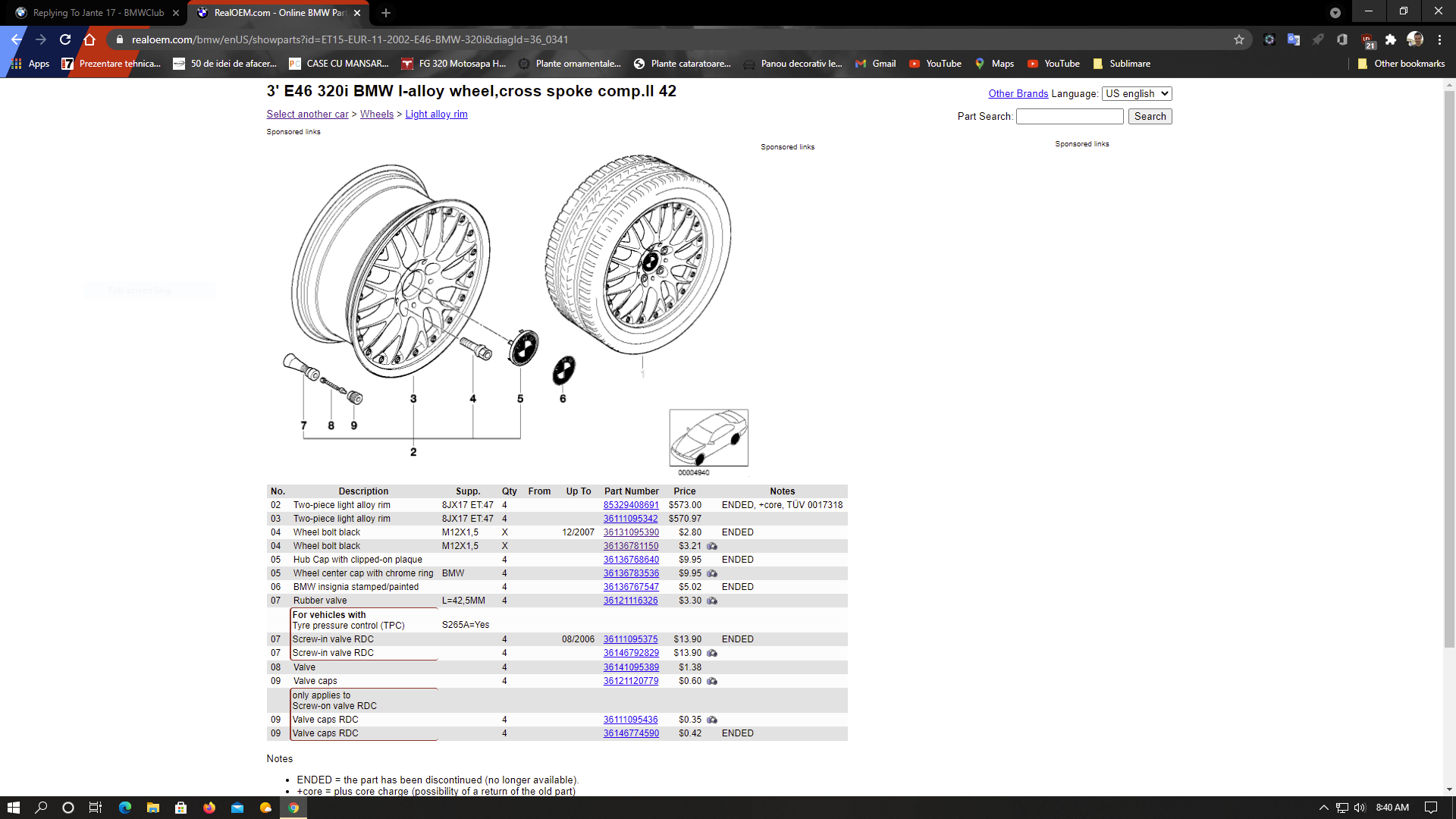The image size is (1456, 819).
Task: Open part number 85329408691 link
Action: [631, 505]
